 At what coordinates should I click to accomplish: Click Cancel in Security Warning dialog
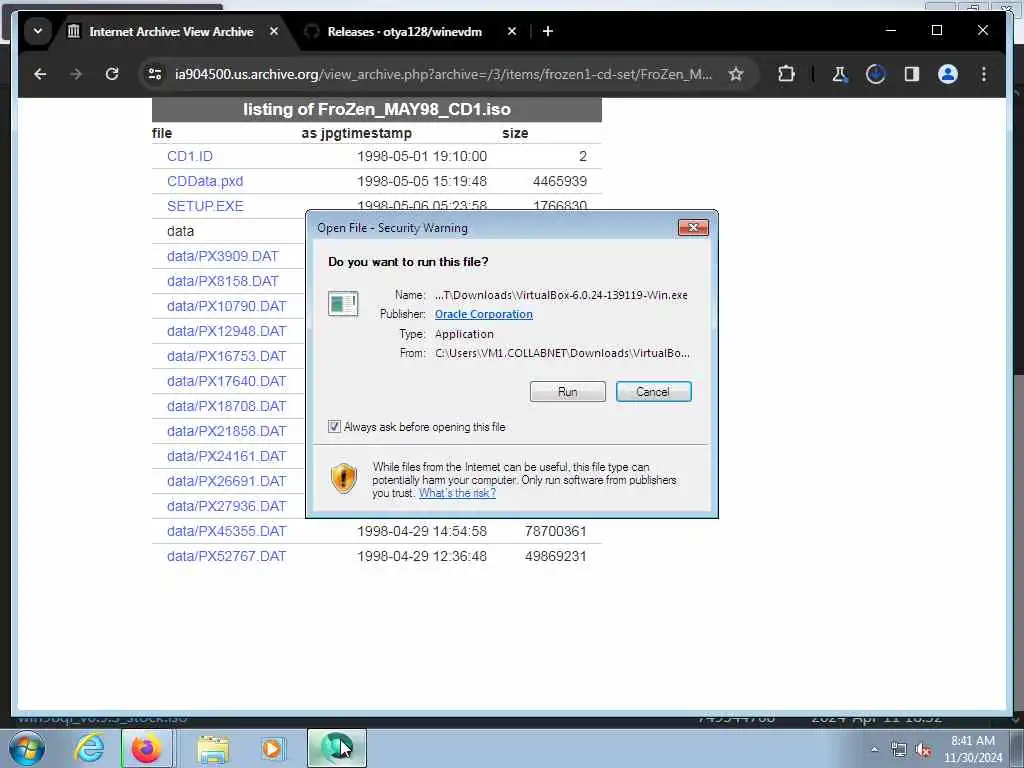point(653,392)
